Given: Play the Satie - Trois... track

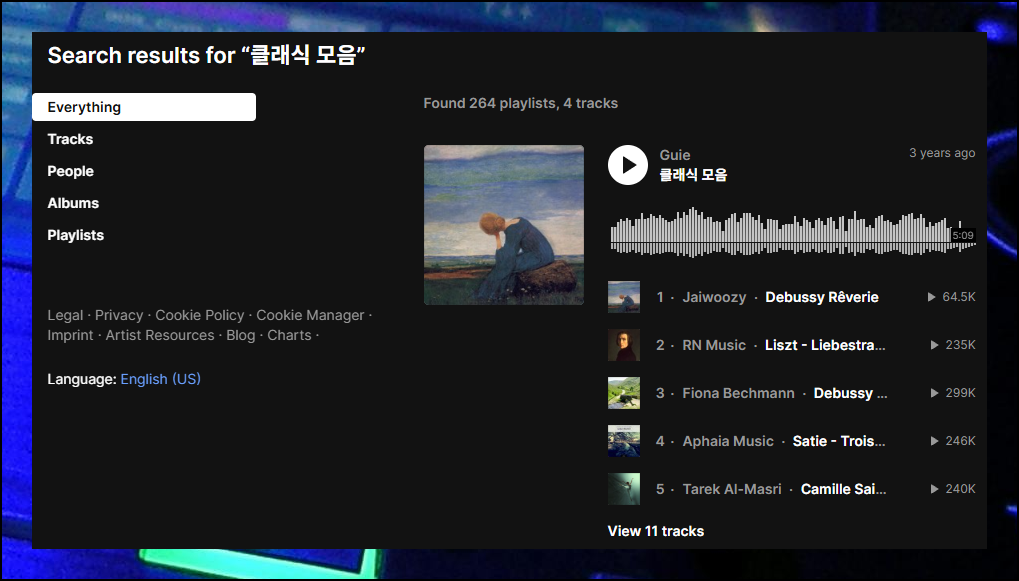Looking at the screenshot, I should click(x=839, y=441).
